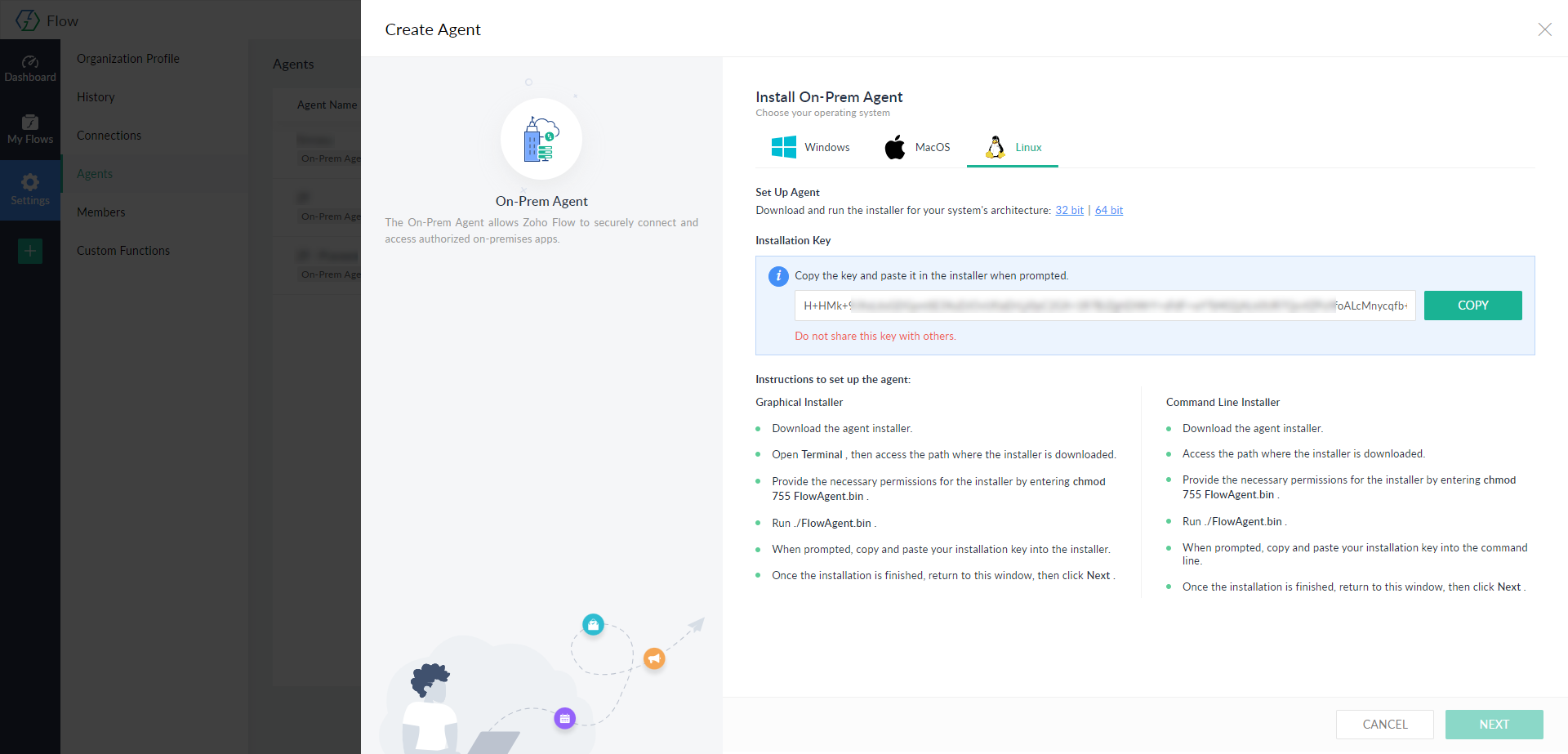Click the Windows logo icon

(784, 147)
